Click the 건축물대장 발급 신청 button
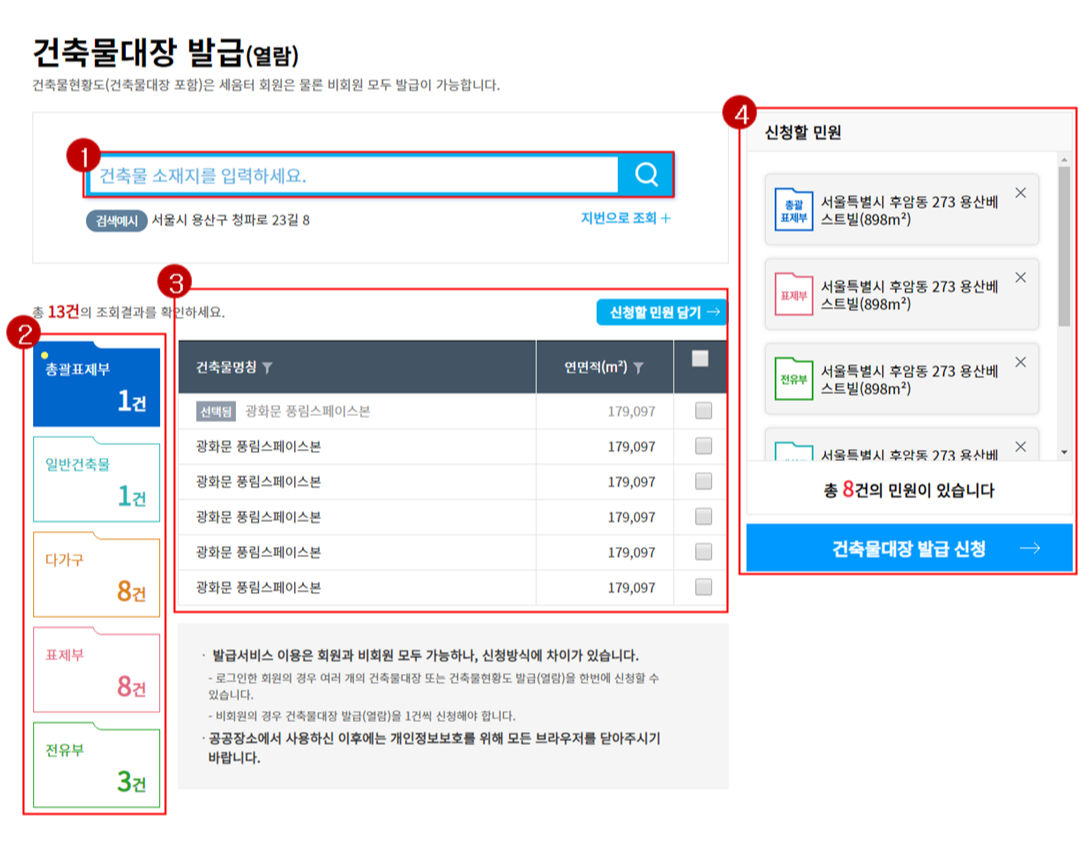This screenshot has height=842, width=1091. [909, 548]
